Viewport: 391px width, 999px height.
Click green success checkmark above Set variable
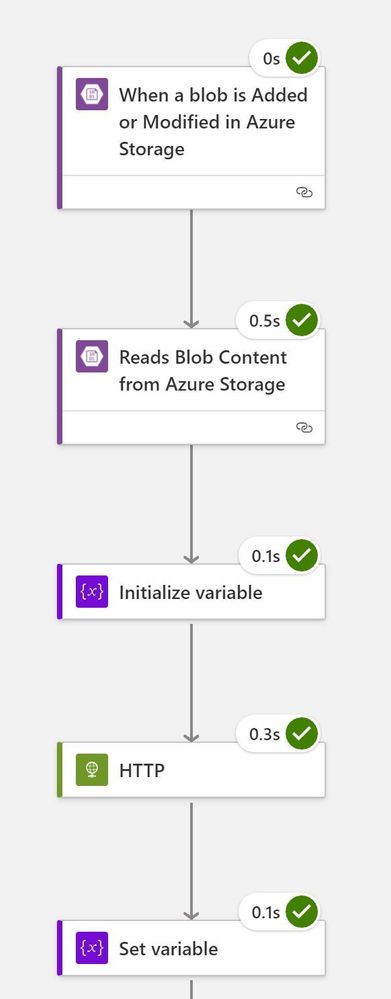[x=302, y=912]
